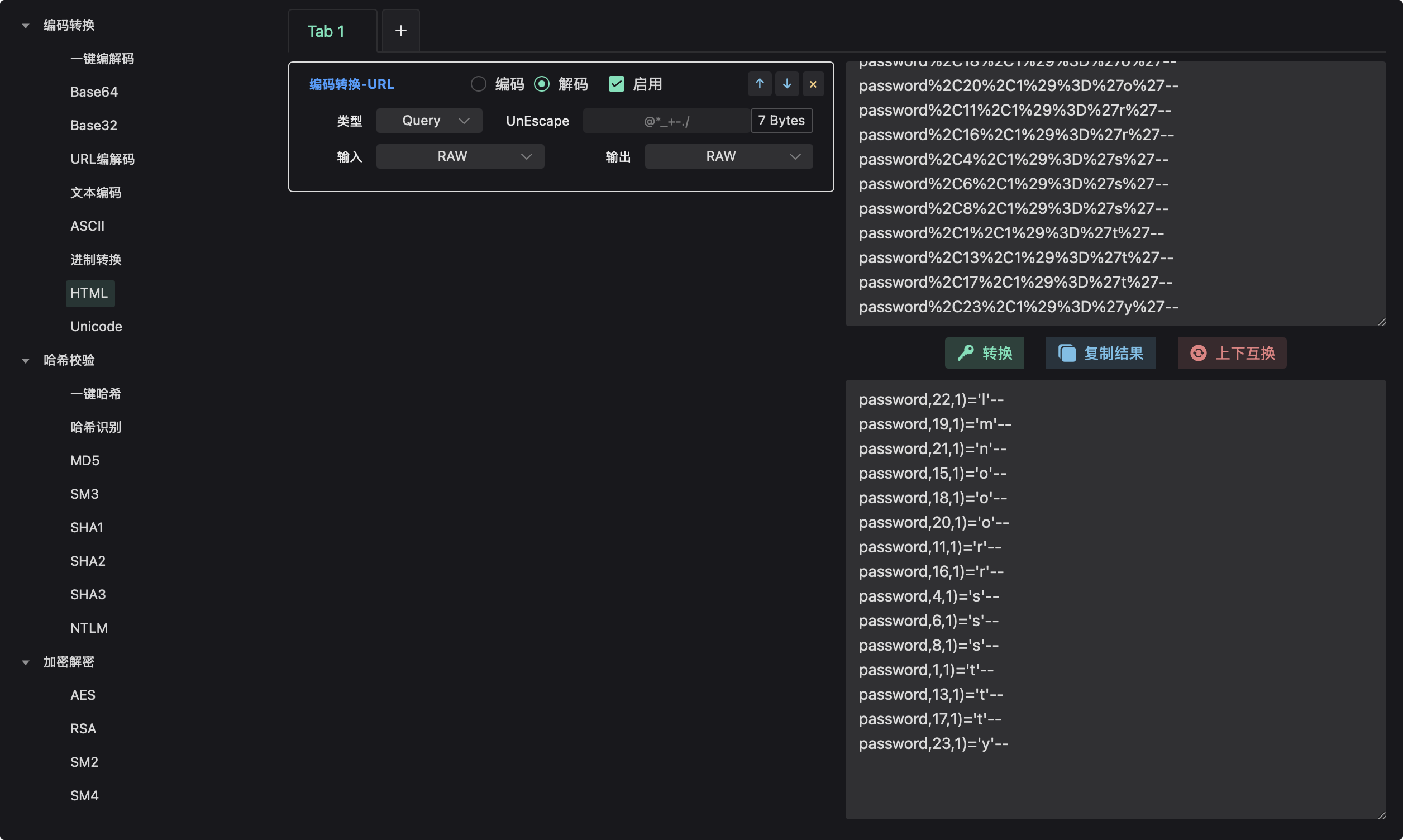The width and height of the screenshot is (1403, 840).
Task: Add a new tab with plus icon
Action: (x=400, y=31)
